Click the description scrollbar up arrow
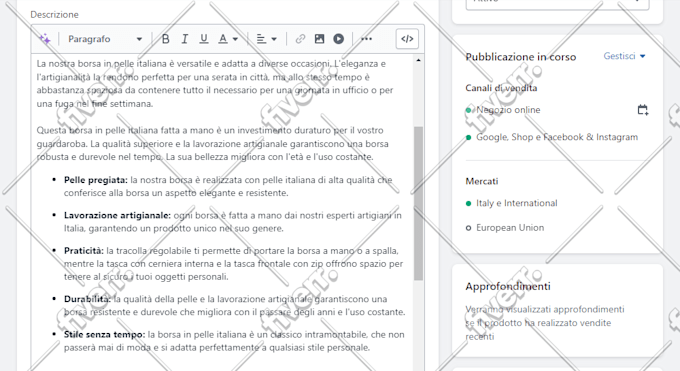The width and height of the screenshot is (680, 371). pyautogui.click(x=418, y=60)
